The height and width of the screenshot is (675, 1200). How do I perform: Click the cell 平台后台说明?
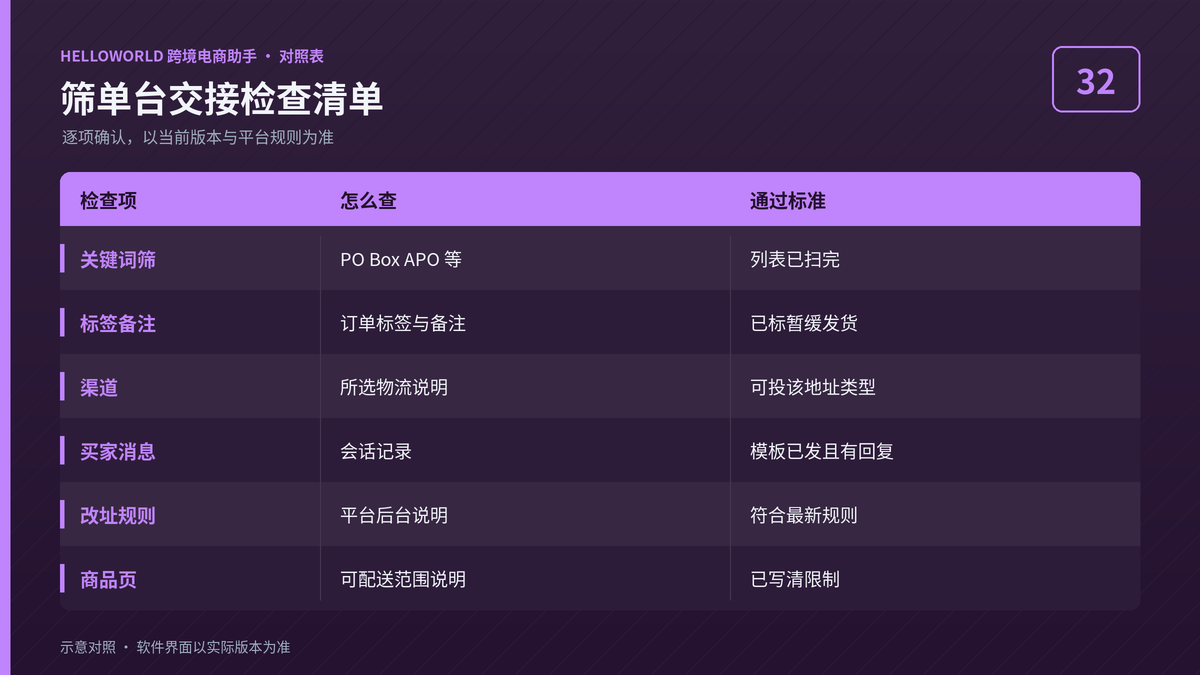click(x=394, y=515)
